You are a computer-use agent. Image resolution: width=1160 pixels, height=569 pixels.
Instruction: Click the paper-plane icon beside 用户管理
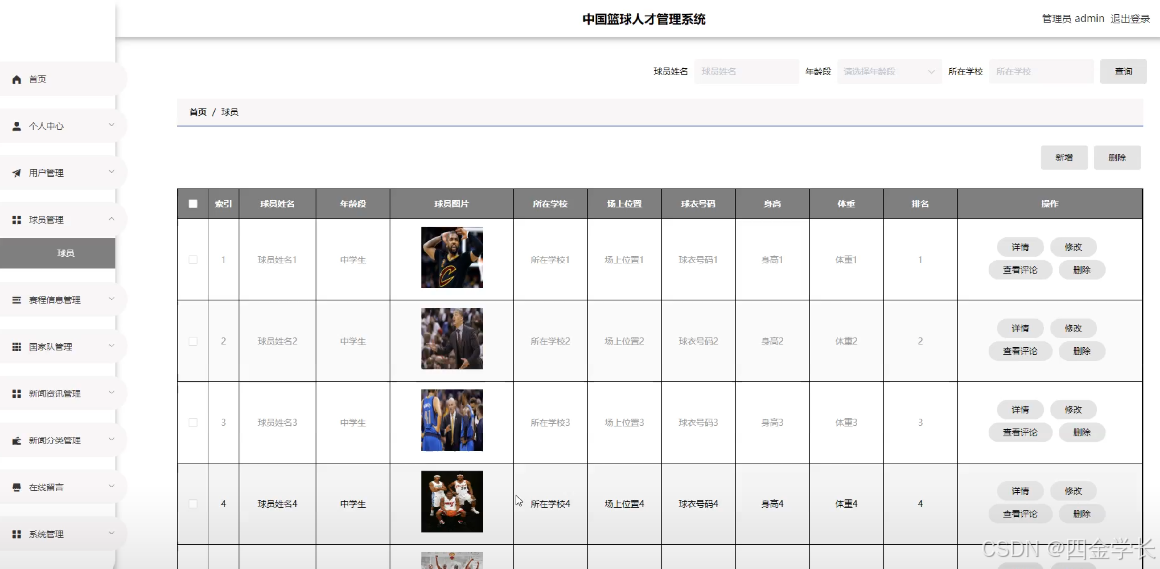[x=17, y=173]
